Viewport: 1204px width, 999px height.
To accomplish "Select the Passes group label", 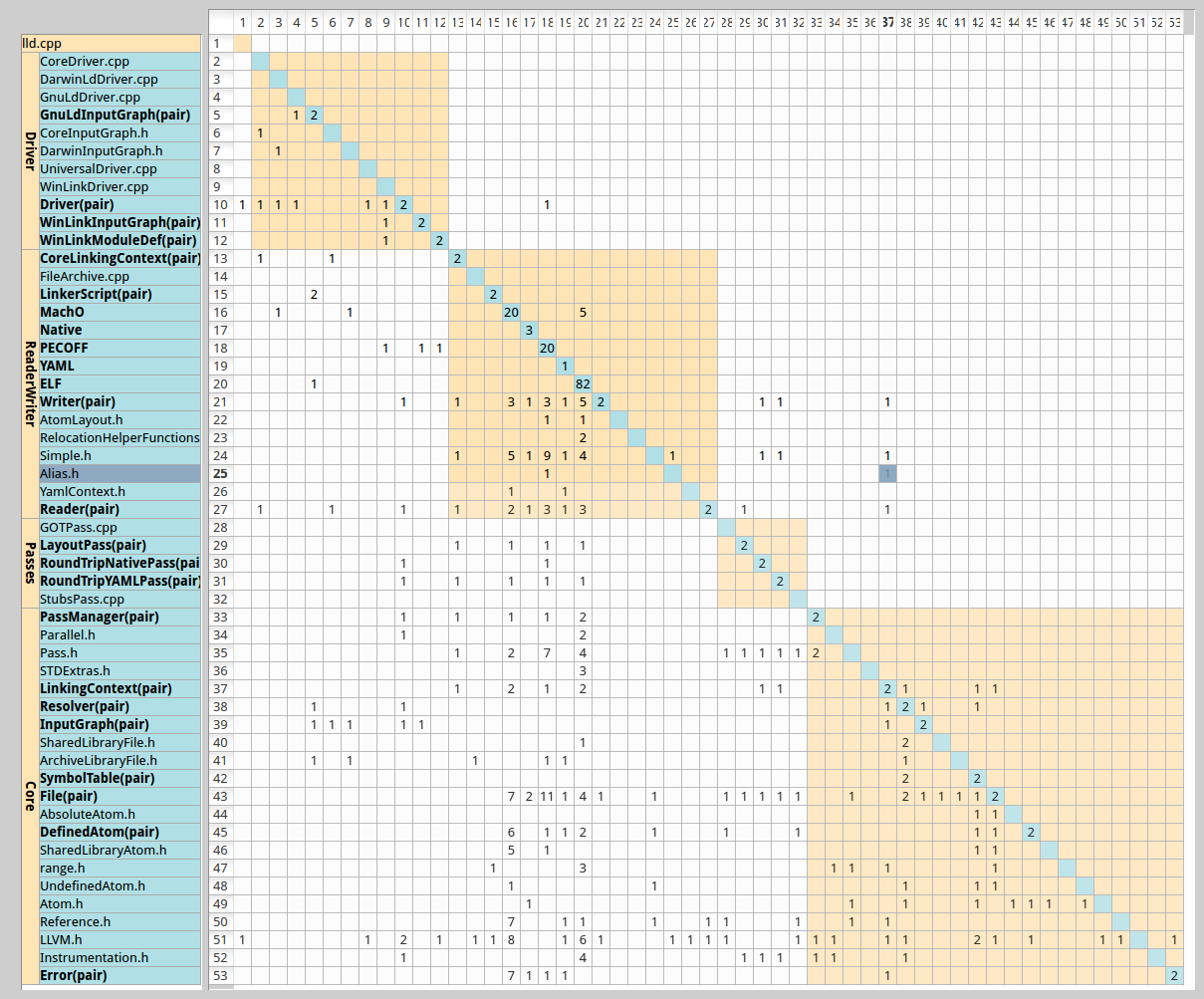I will 30,563.
